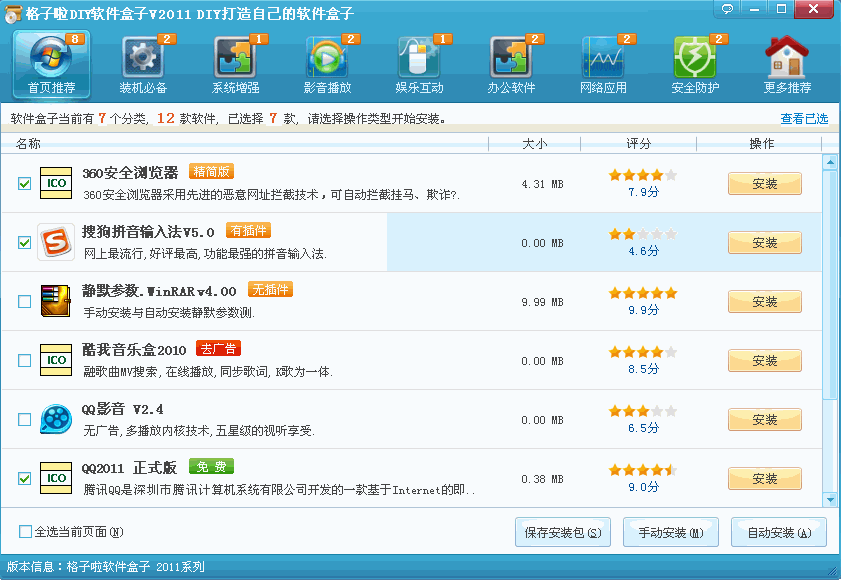Click the 搜狗拼音输入法 two-star rating
The height and width of the screenshot is (580, 841).
click(643, 234)
